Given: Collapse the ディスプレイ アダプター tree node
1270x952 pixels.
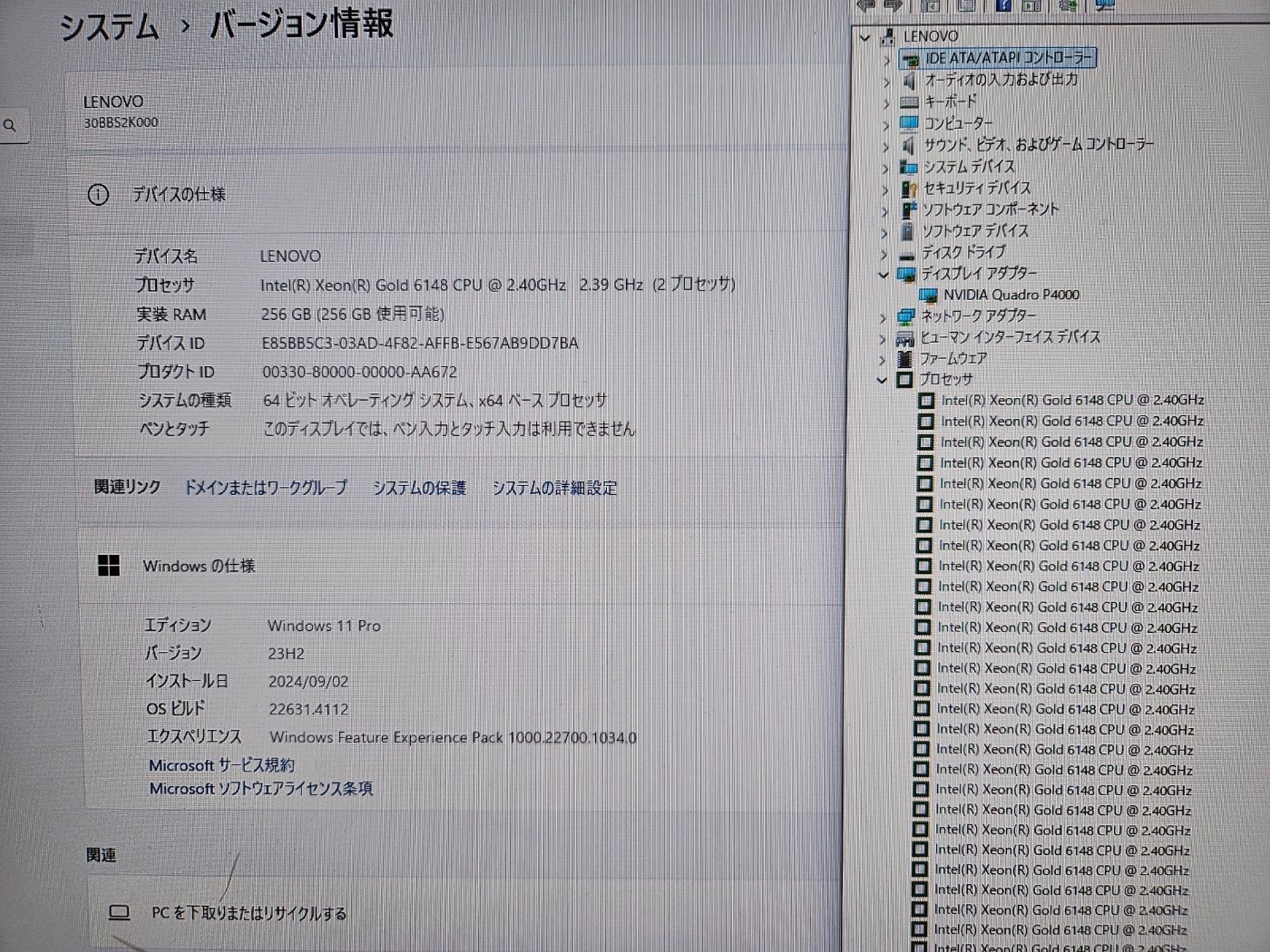Looking at the screenshot, I should pos(884,274).
